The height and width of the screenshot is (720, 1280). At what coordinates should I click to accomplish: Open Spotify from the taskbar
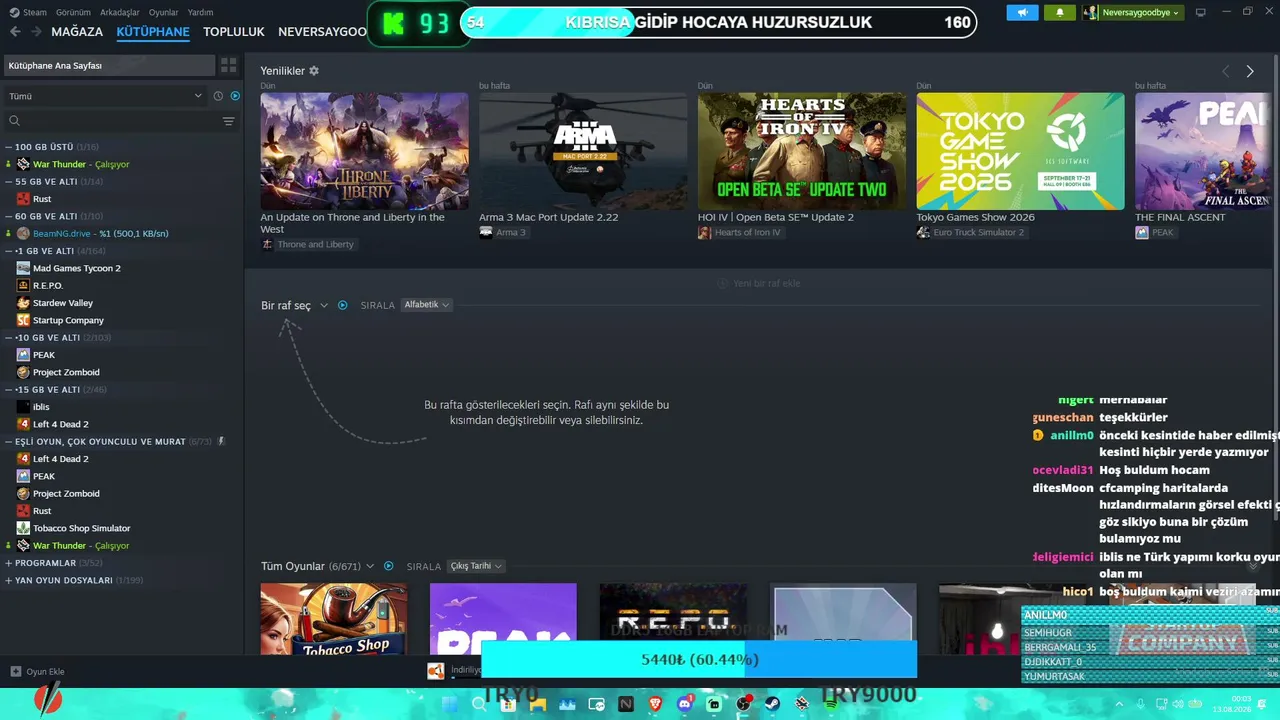click(832, 704)
